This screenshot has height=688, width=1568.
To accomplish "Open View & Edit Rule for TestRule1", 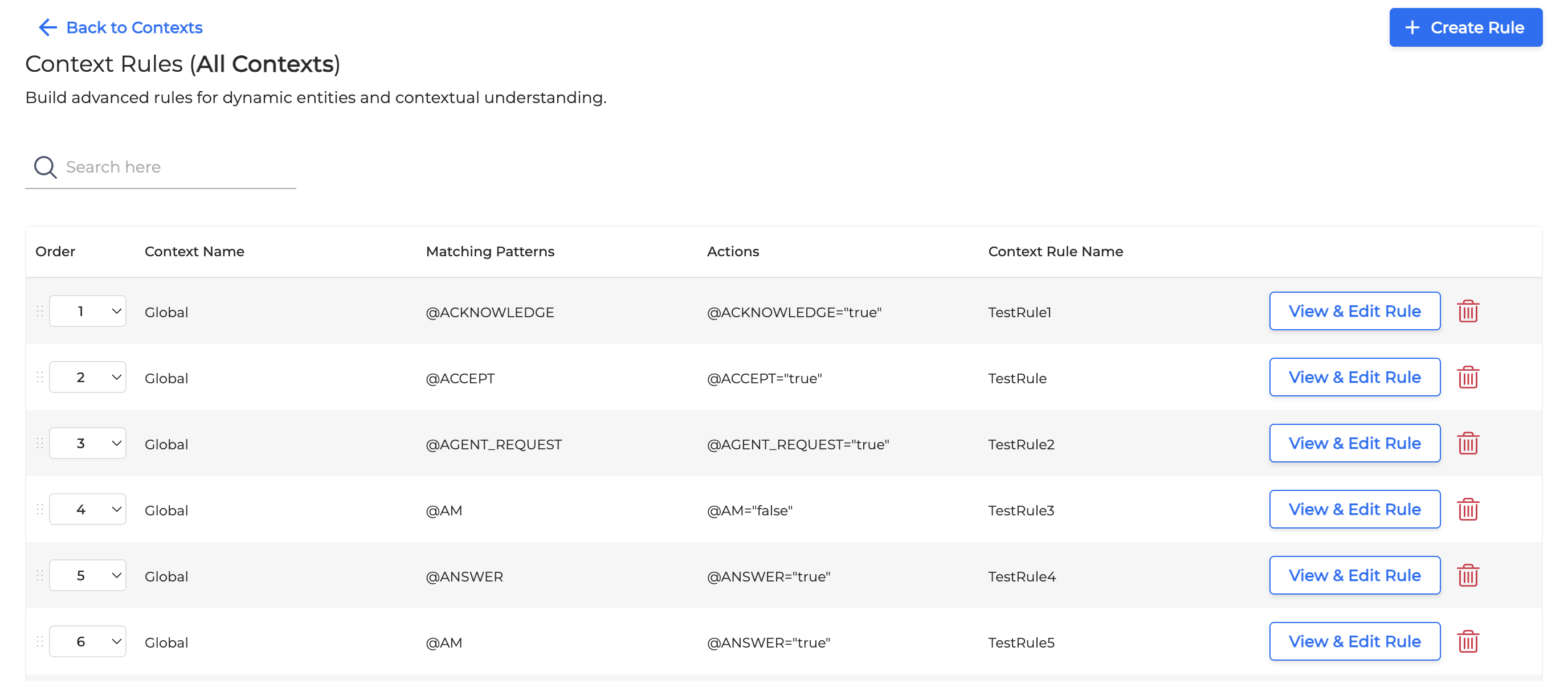I will tap(1354, 312).
